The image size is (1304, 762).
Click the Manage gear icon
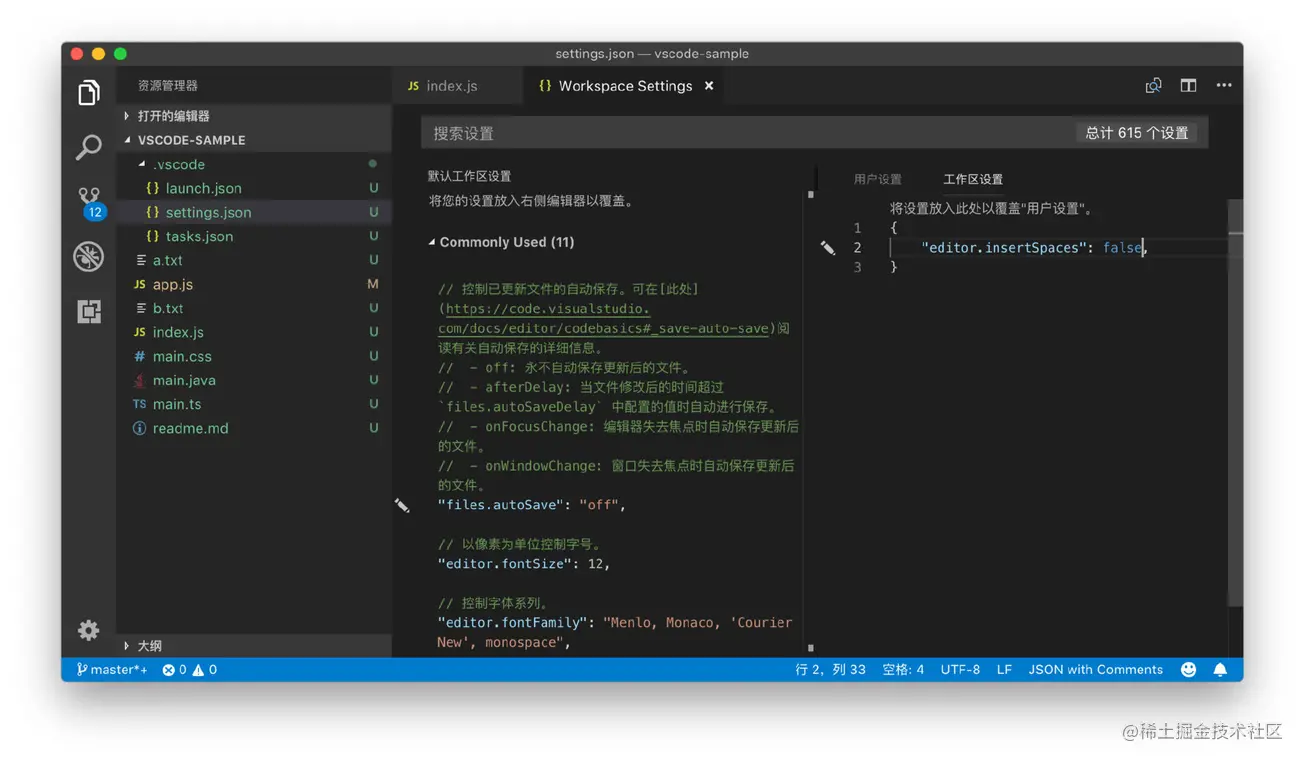point(89,630)
